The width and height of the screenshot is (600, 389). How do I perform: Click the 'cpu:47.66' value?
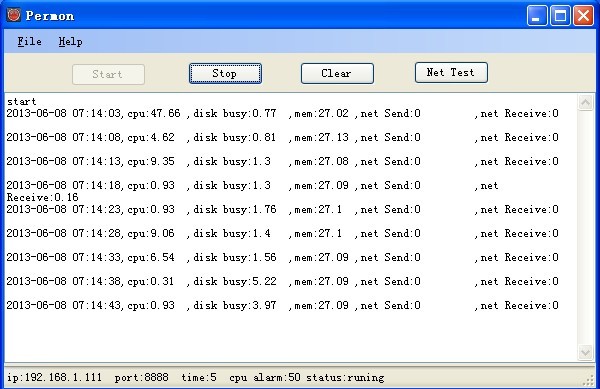click(x=154, y=114)
